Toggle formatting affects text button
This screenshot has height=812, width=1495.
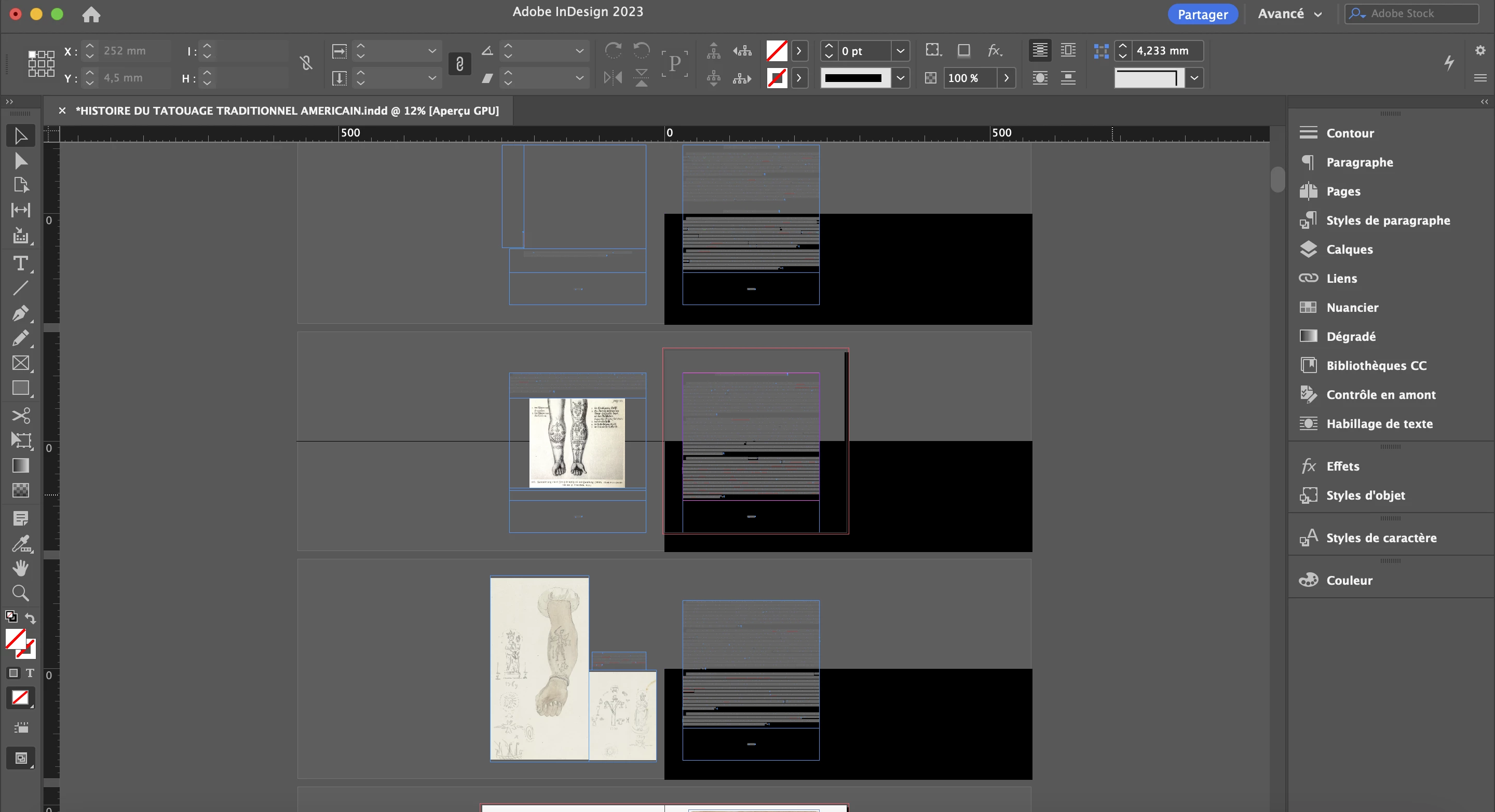(30, 673)
